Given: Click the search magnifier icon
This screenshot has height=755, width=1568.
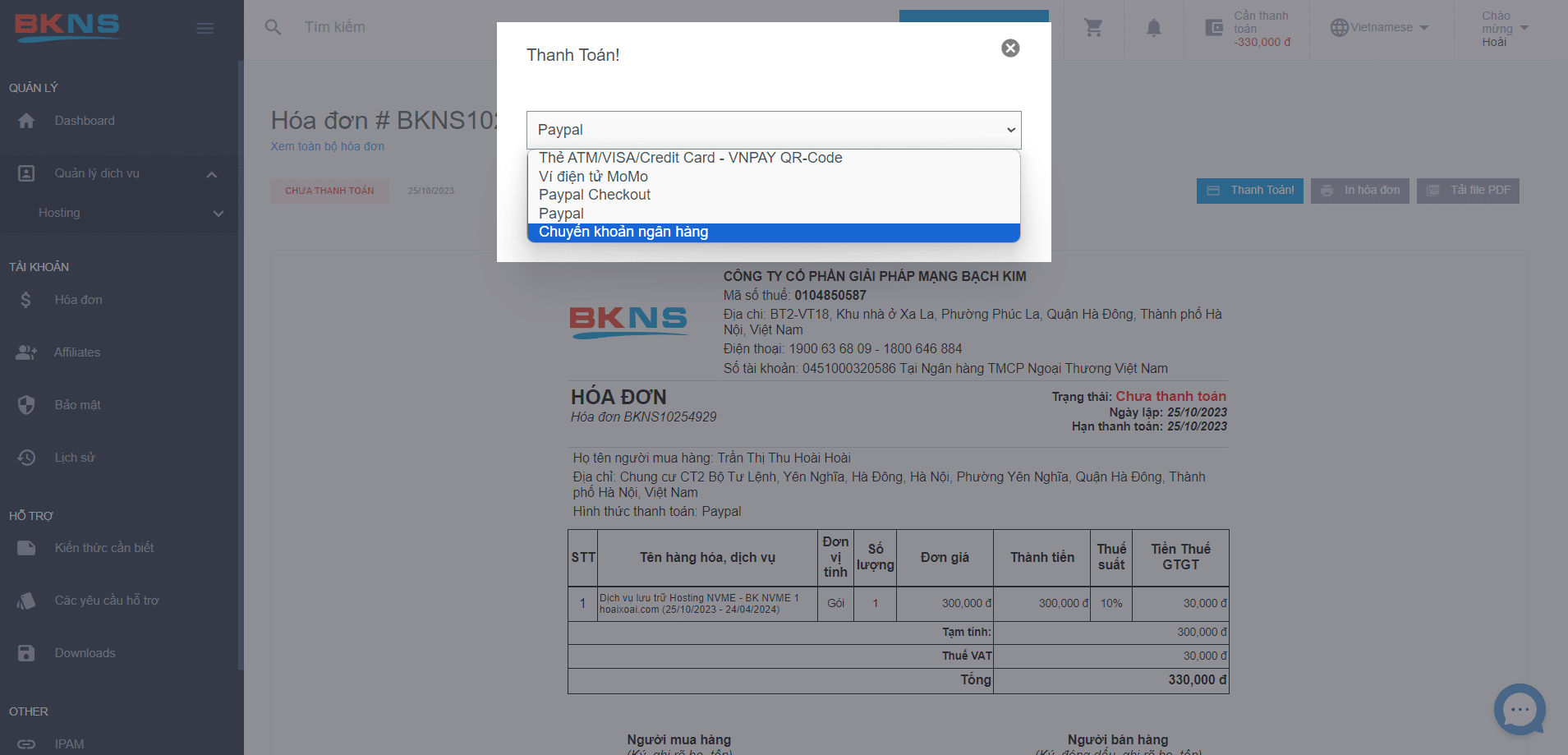Looking at the screenshot, I should [274, 27].
